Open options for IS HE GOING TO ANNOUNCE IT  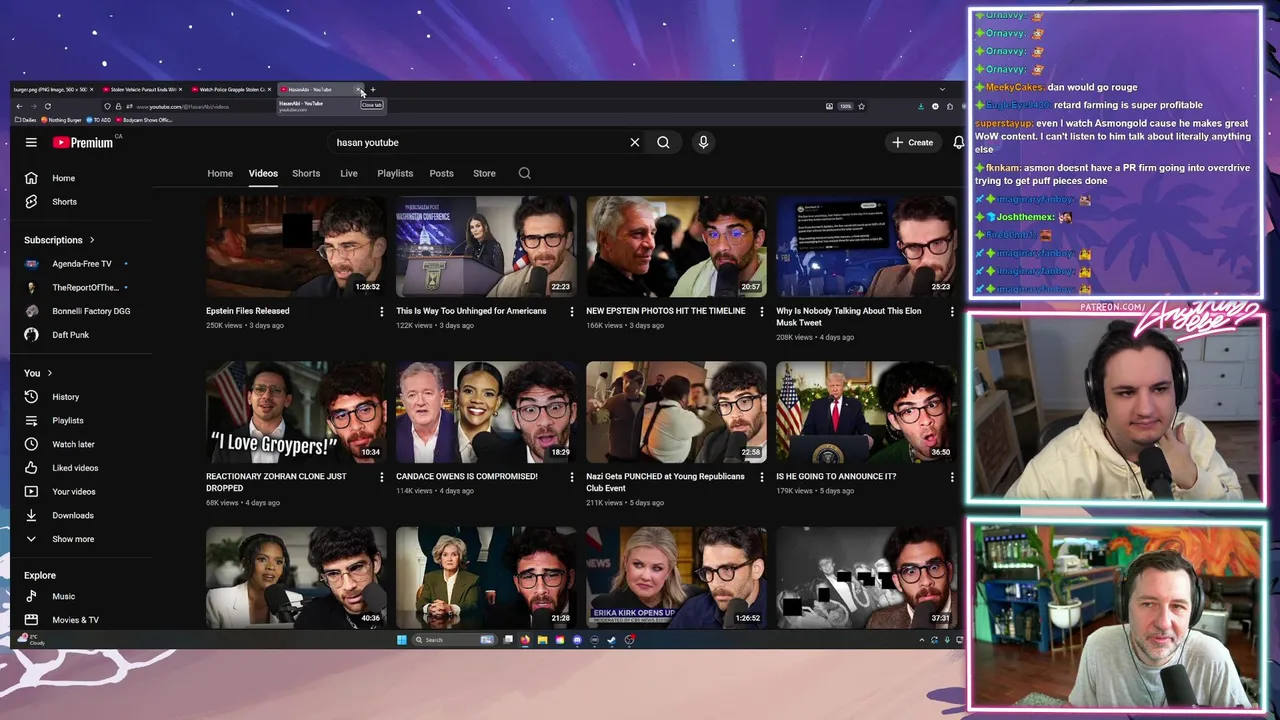pos(951,477)
